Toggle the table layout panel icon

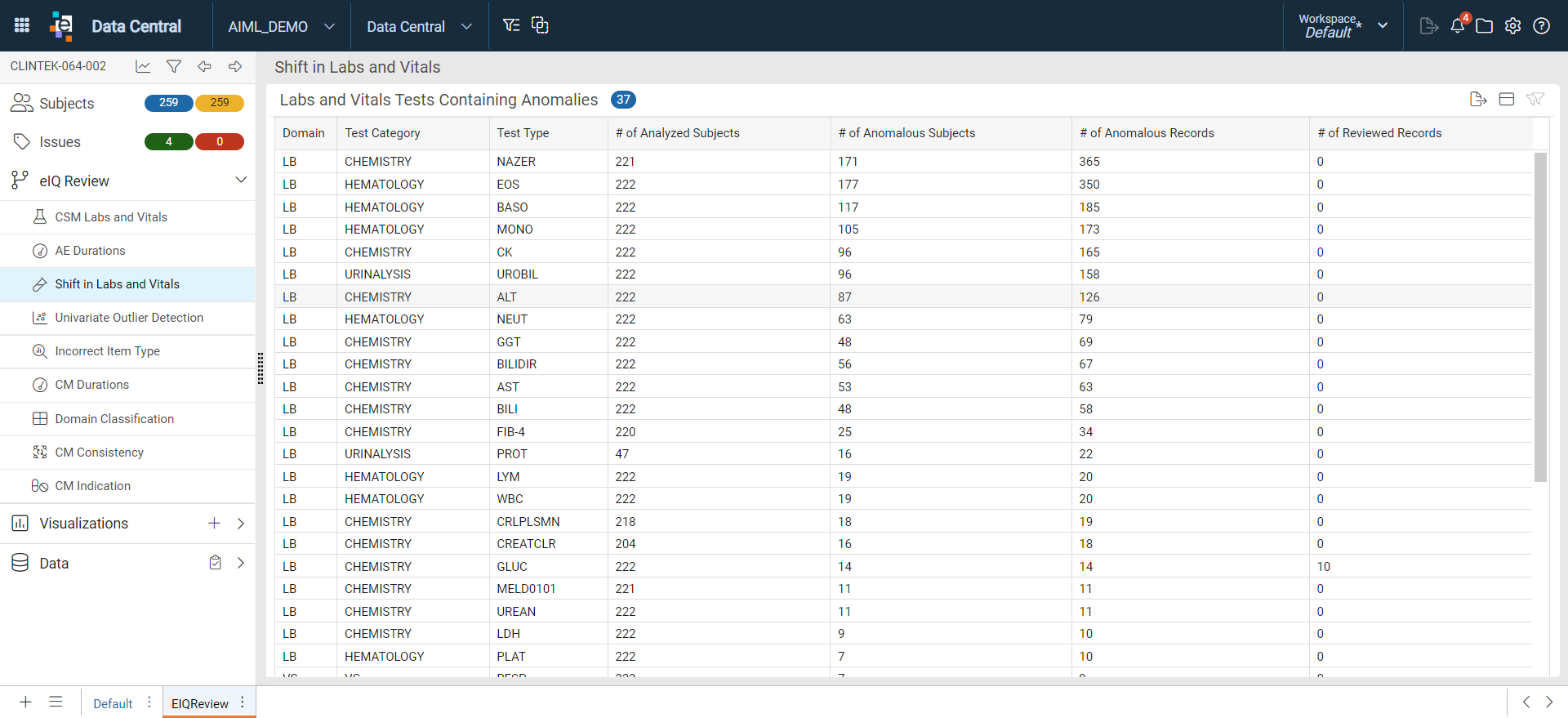coord(1507,99)
